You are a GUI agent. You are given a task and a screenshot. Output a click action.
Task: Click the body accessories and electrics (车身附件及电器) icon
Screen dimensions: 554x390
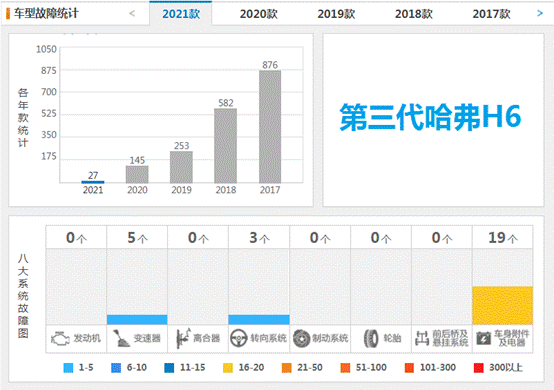tap(484, 338)
